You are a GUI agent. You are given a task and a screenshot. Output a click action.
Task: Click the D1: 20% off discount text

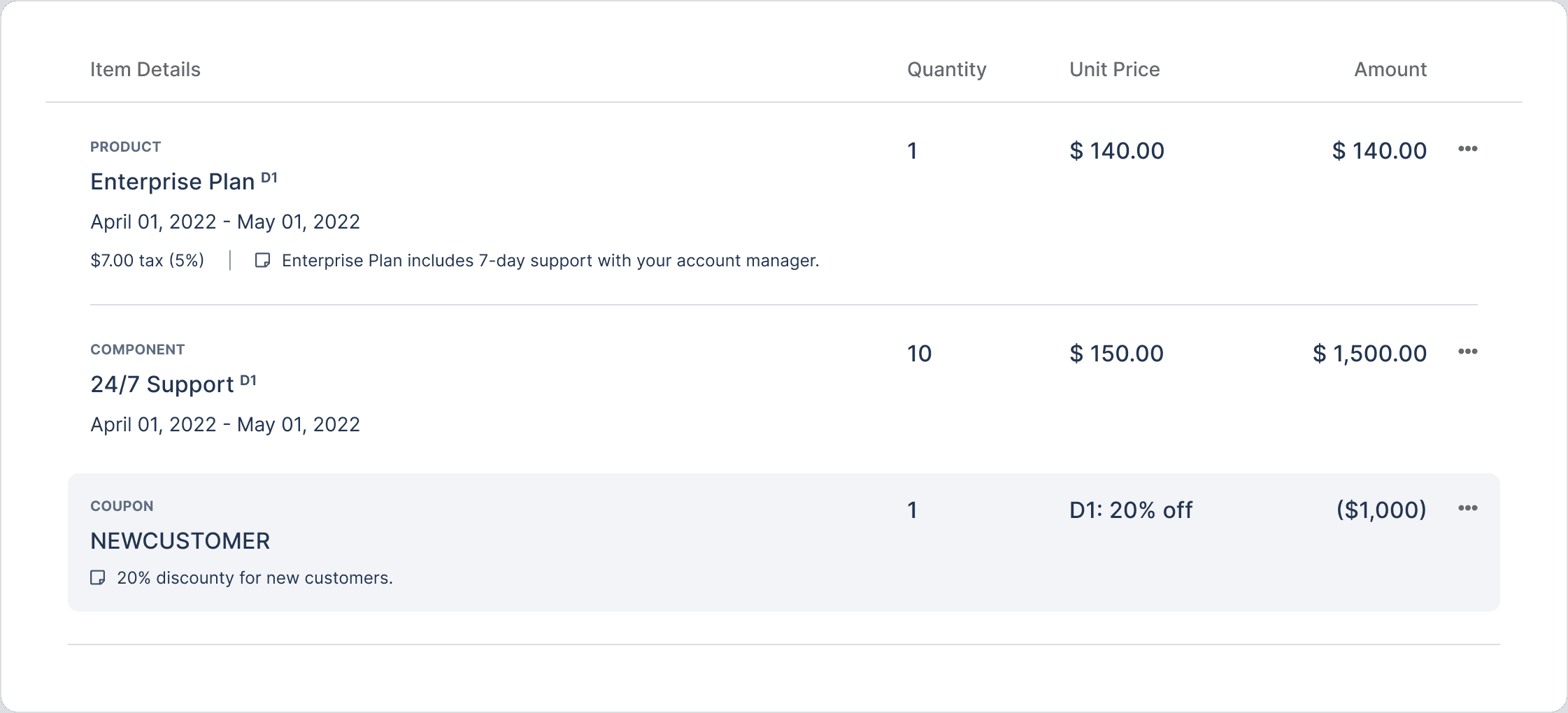1130,510
